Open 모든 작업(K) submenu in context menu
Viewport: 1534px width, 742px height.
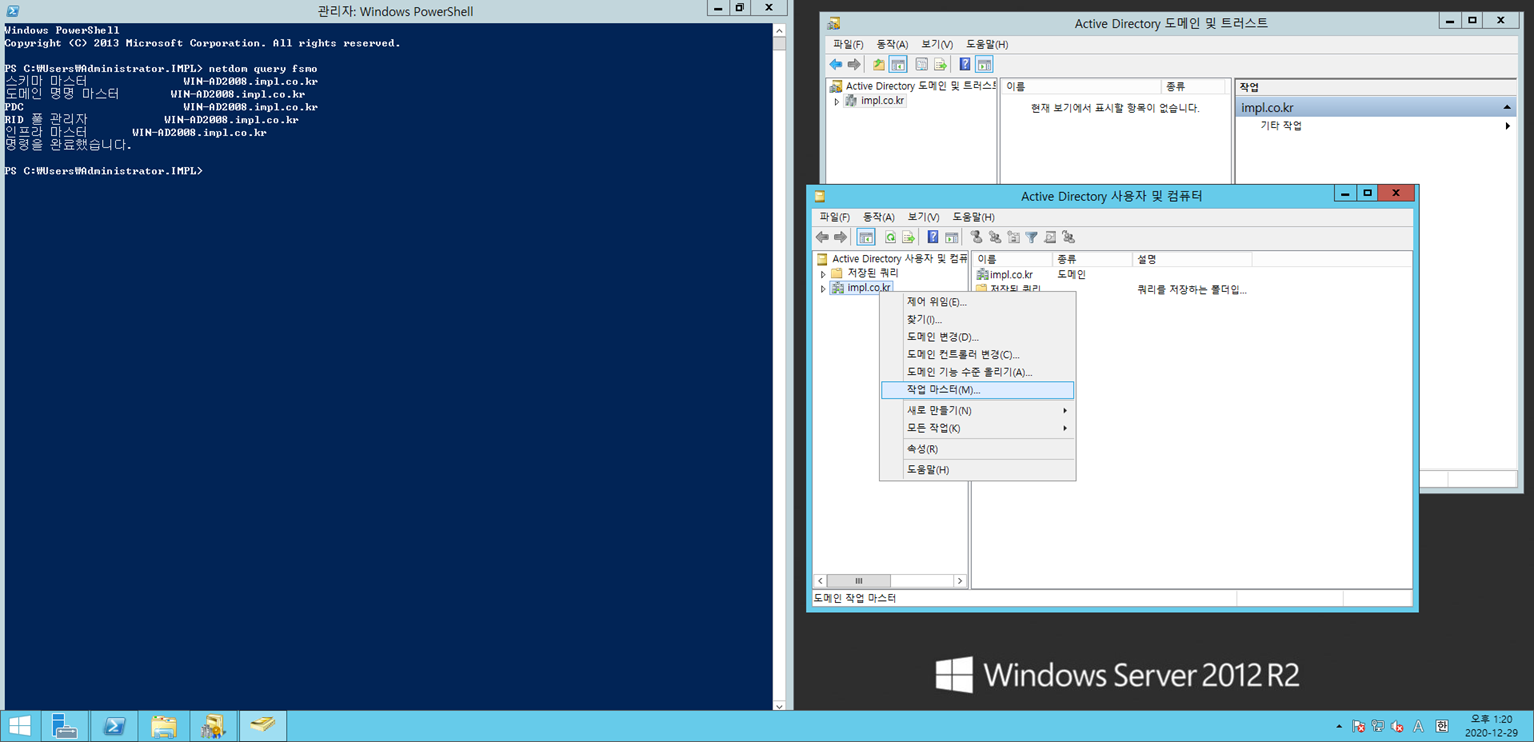tap(977, 428)
